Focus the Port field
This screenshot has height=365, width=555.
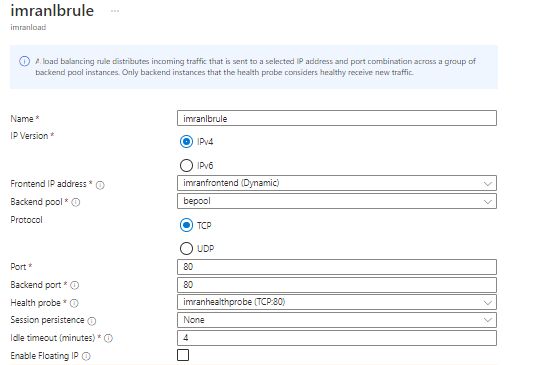(337, 267)
